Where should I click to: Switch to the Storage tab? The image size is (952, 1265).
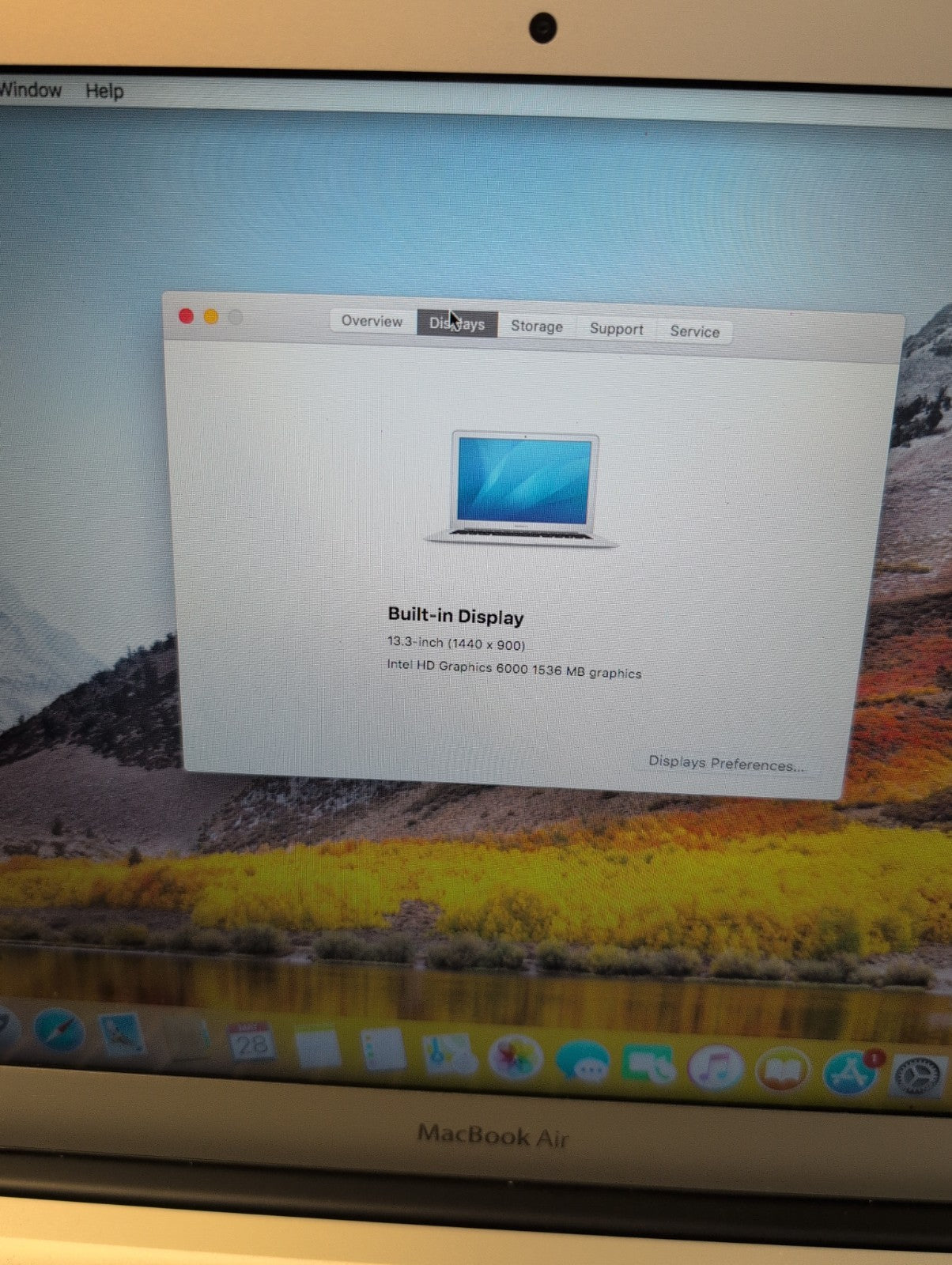click(x=537, y=327)
